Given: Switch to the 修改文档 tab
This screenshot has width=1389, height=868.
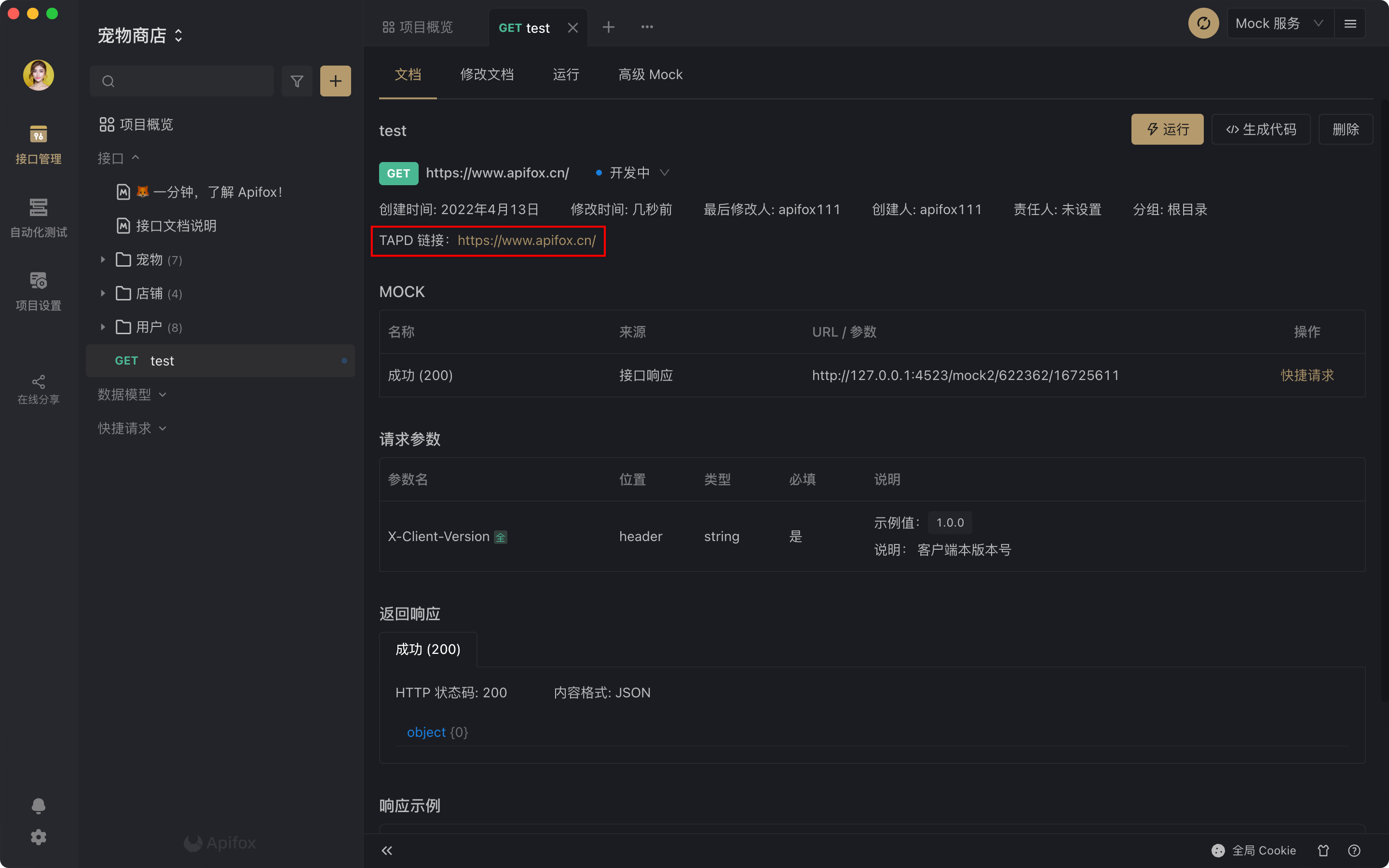Looking at the screenshot, I should point(487,75).
